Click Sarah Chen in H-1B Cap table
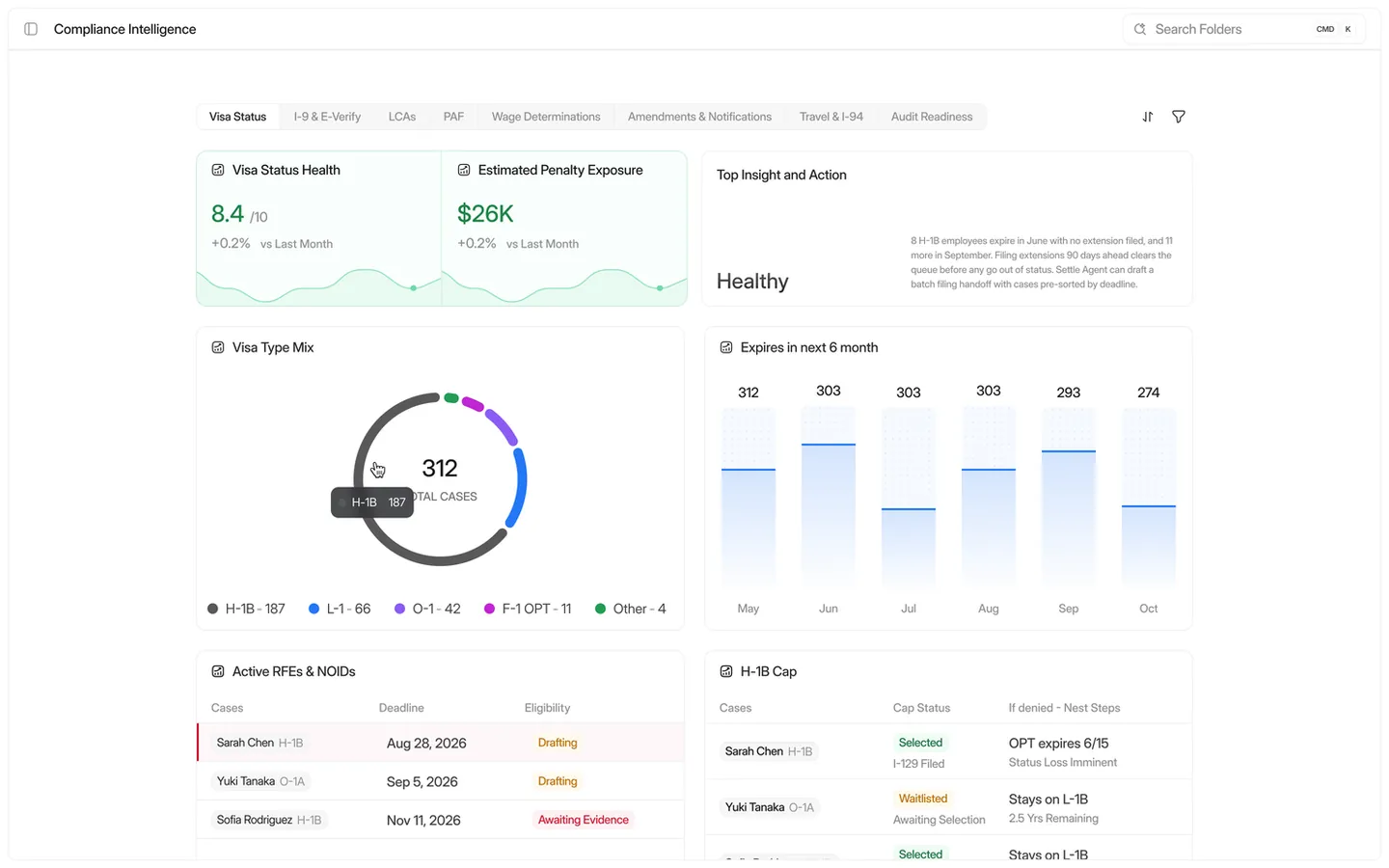1389x868 pixels. coord(769,751)
